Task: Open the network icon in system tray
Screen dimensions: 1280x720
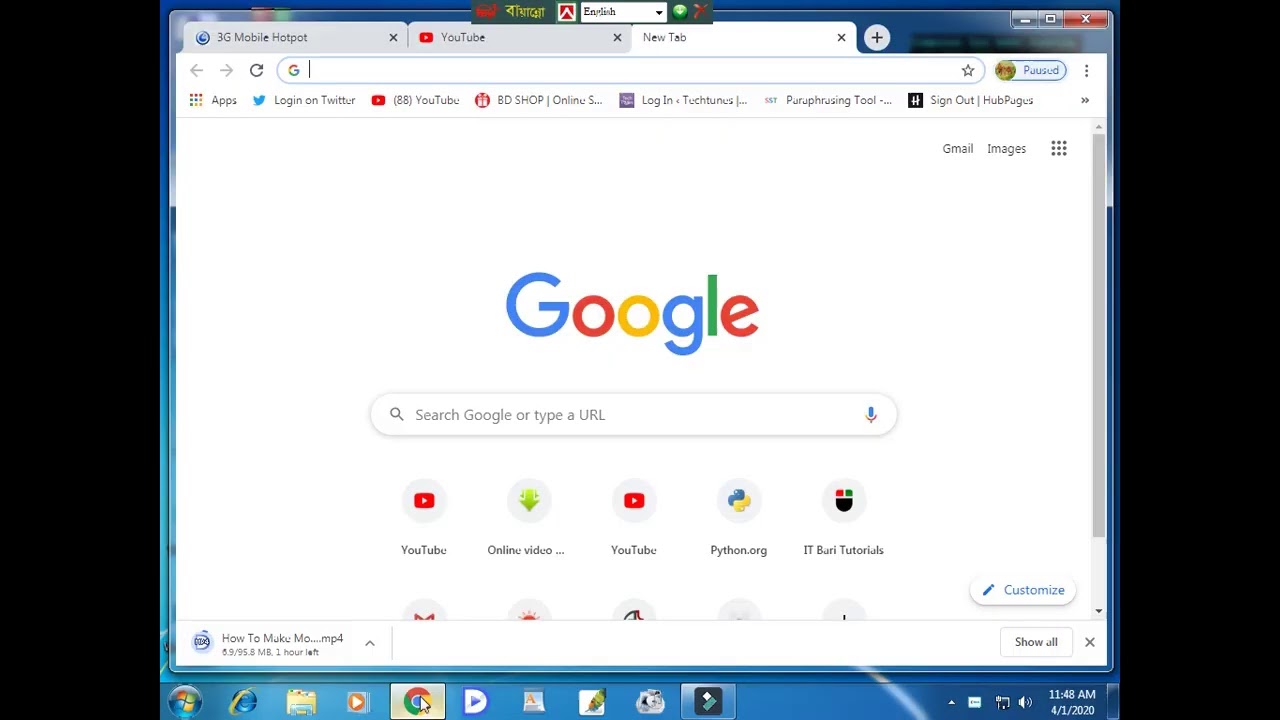Action: [1002, 703]
